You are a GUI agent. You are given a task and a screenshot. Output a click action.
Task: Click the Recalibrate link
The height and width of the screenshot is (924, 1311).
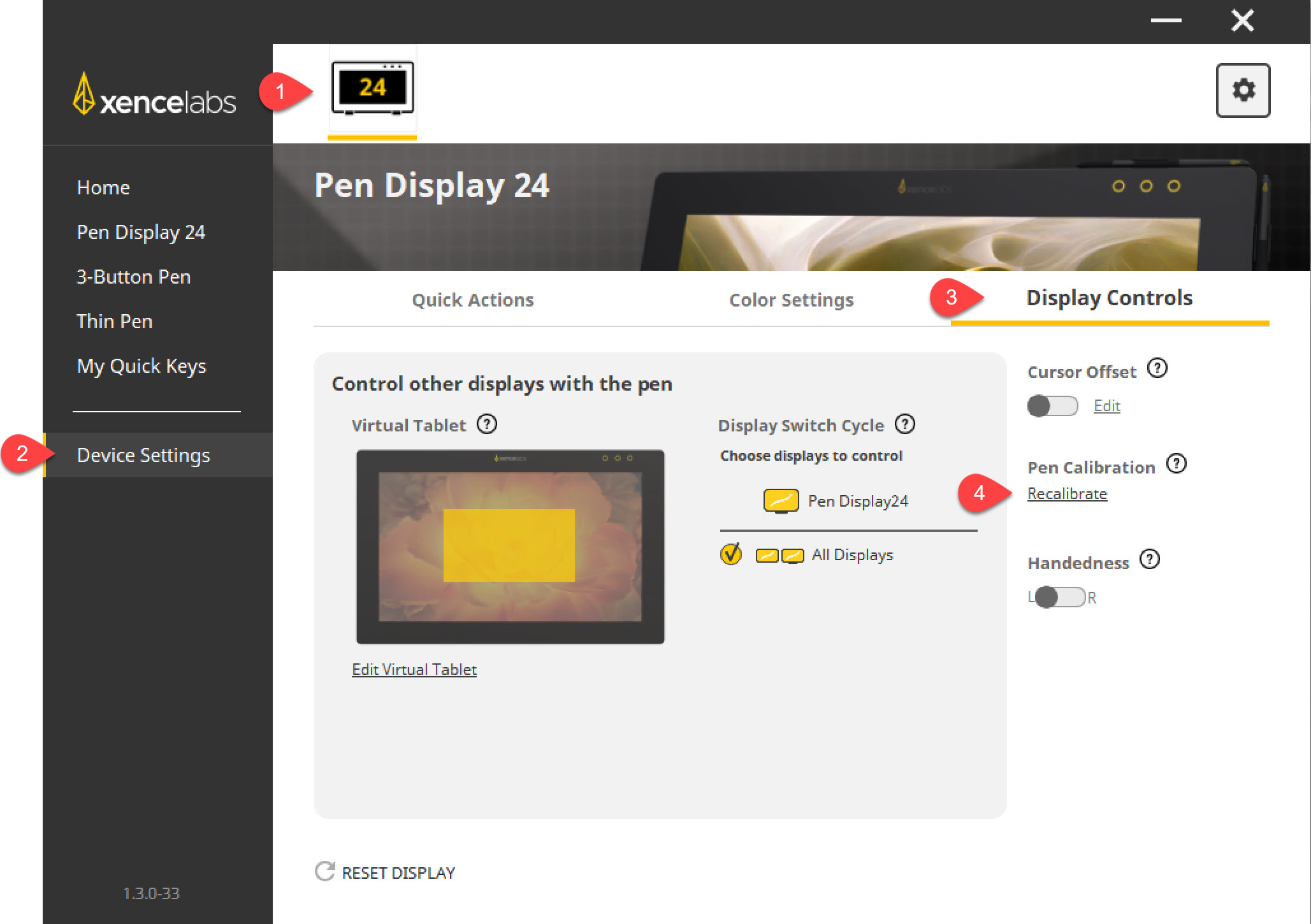[x=1067, y=494]
